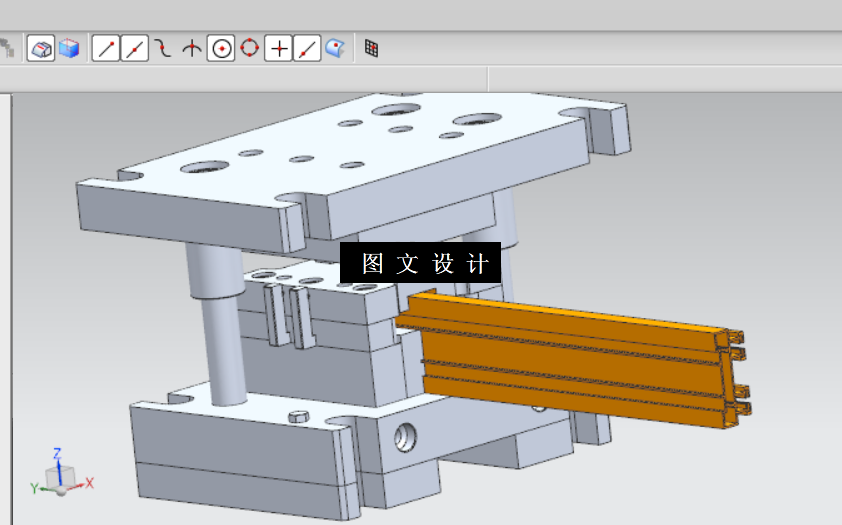The height and width of the screenshot is (525, 842).
Task: Enable the Quadrant Point snap
Action: tap(250, 48)
